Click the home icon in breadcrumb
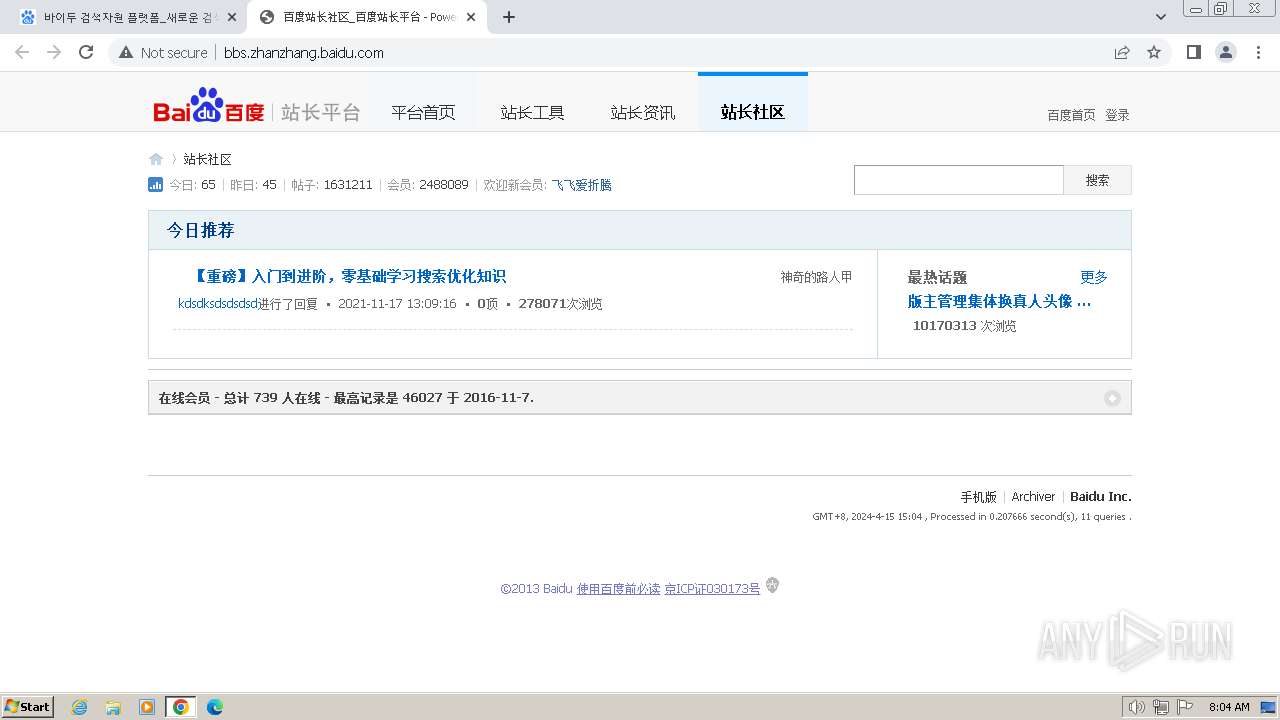 (156, 159)
